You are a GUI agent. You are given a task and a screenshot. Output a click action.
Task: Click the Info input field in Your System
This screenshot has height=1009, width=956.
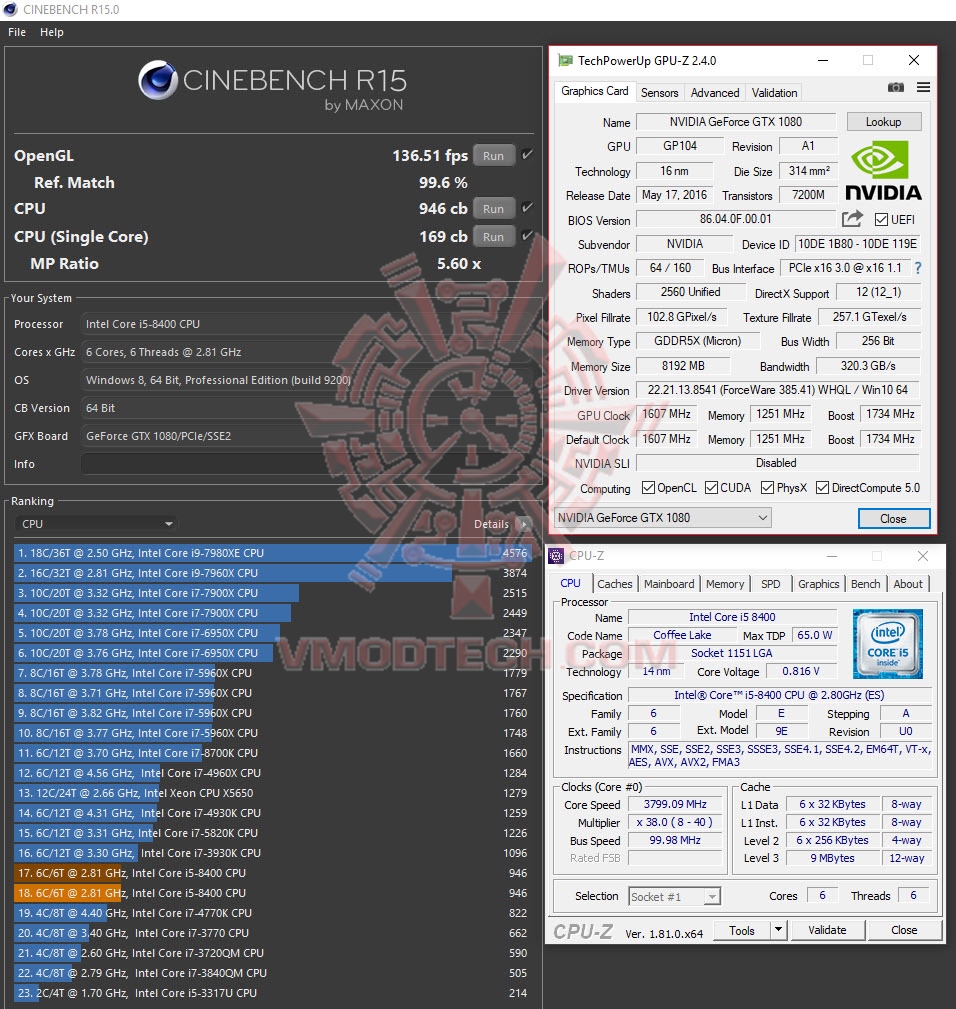(306, 464)
